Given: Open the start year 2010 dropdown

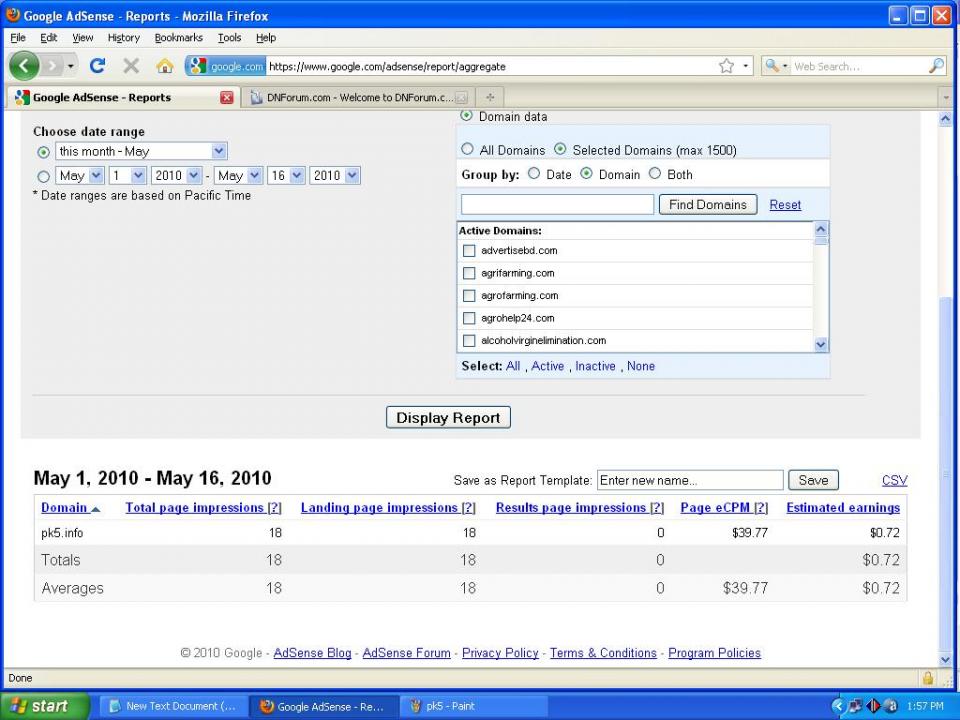Looking at the screenshot, I should (193, 176).
